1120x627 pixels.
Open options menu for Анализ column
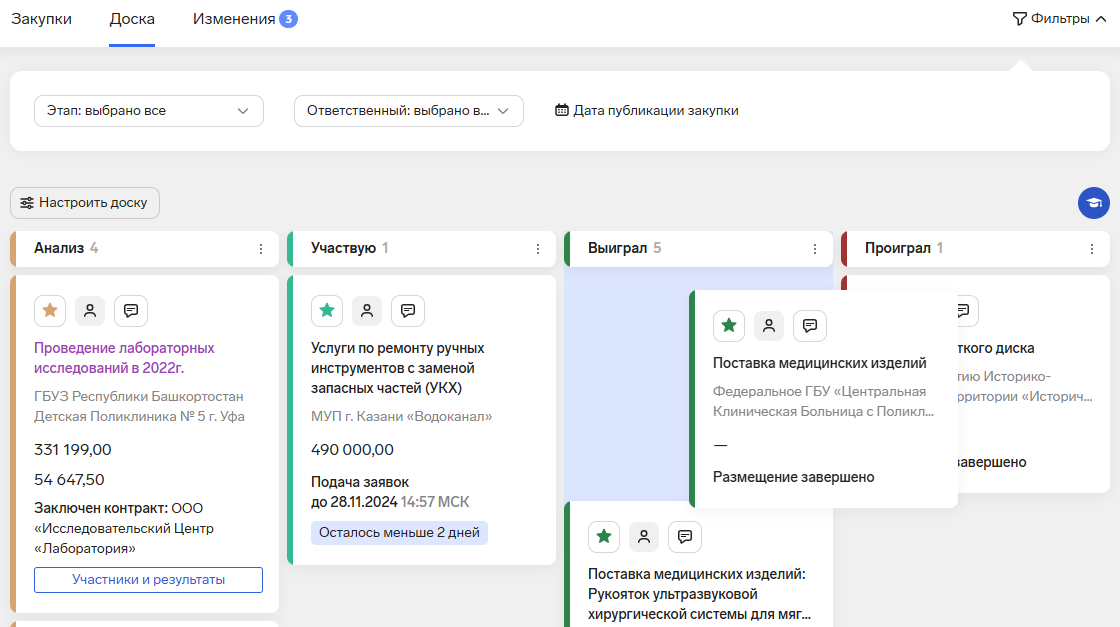point(261,249)
